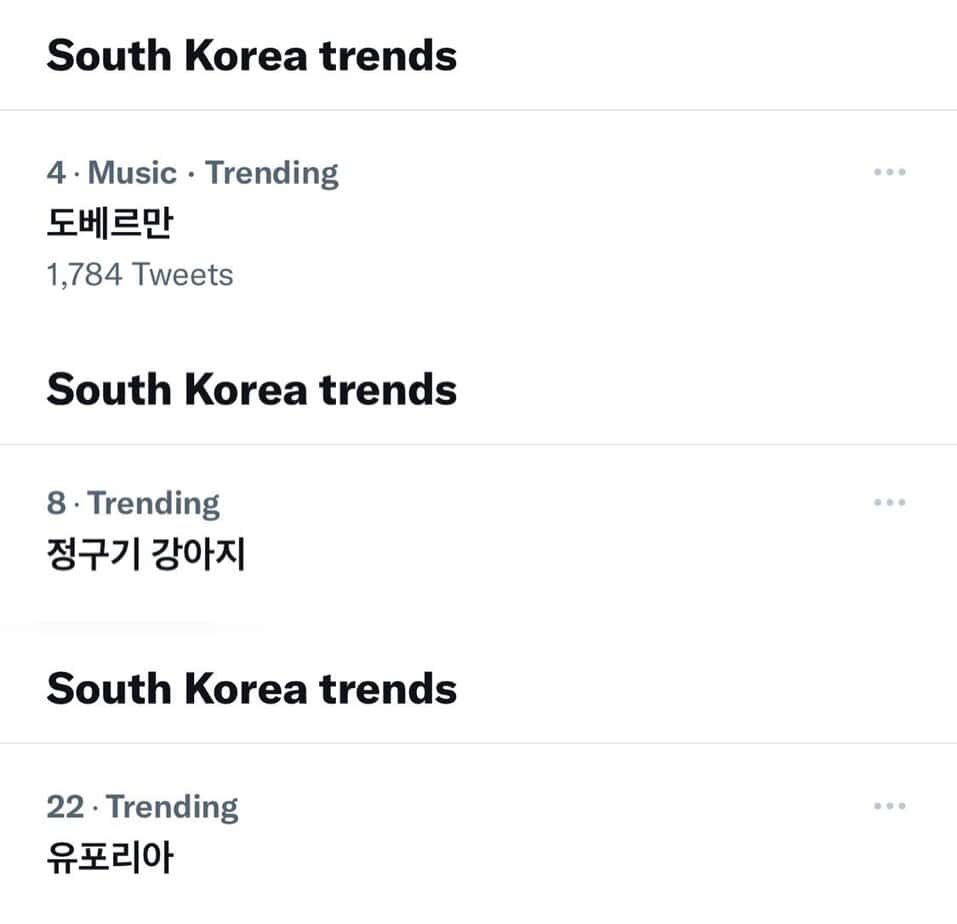Open the 도베르만 trending topic

point(109,223)
